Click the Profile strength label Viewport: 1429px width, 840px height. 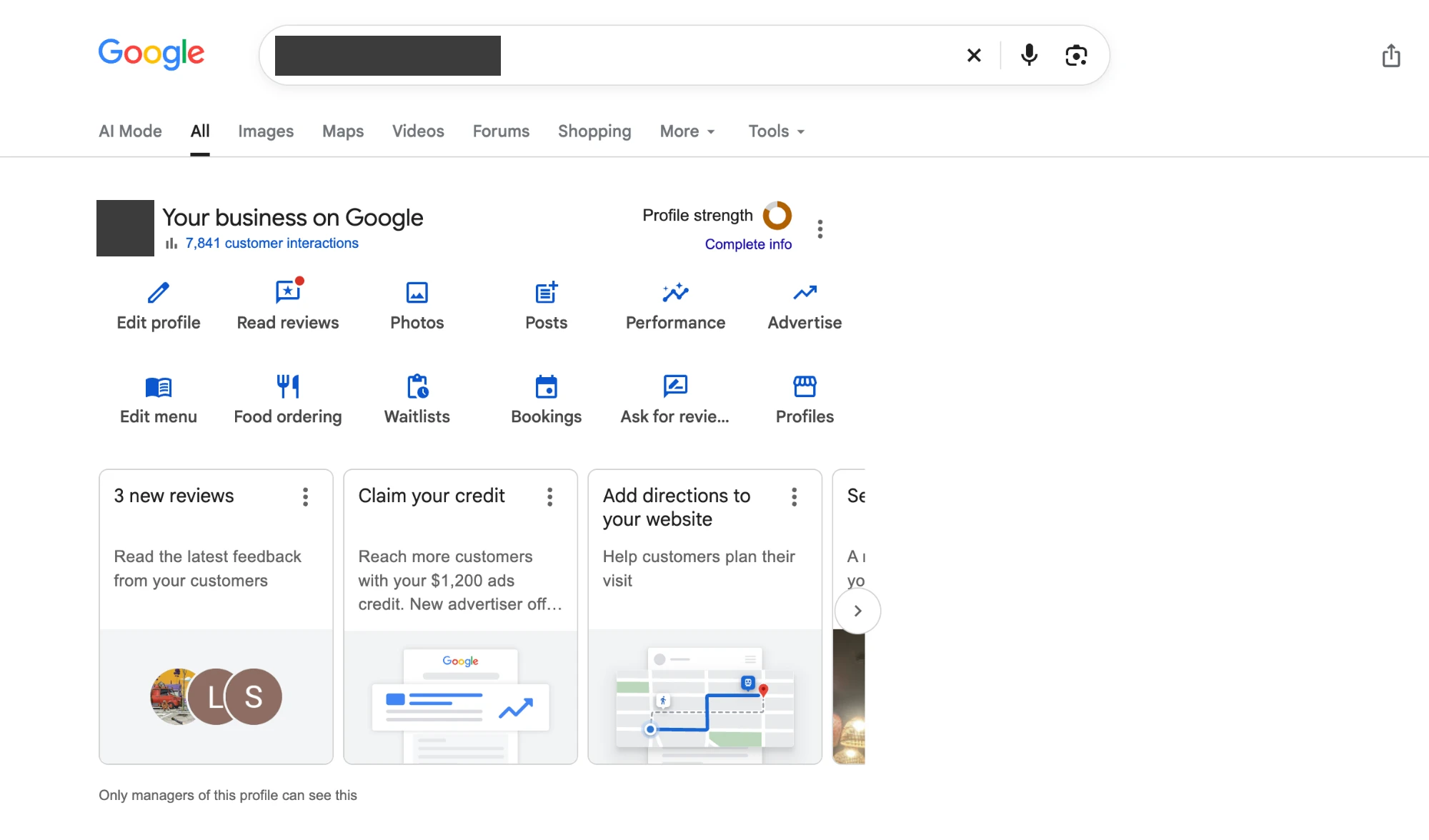pyautogui.click(x=697, y=216)
